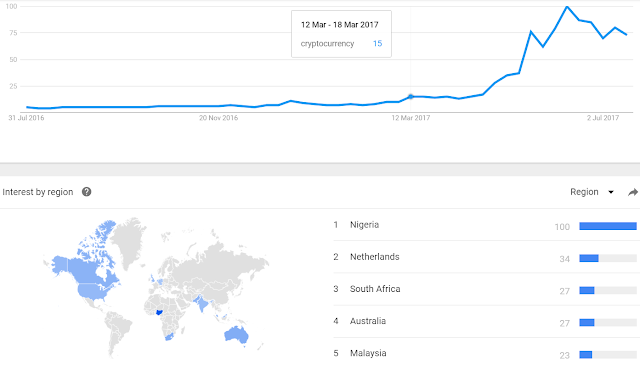The width and height of the screenshot is (640, 365).
Task: Click the highlighted Nigeria on the map
Action: pos(159,312)
